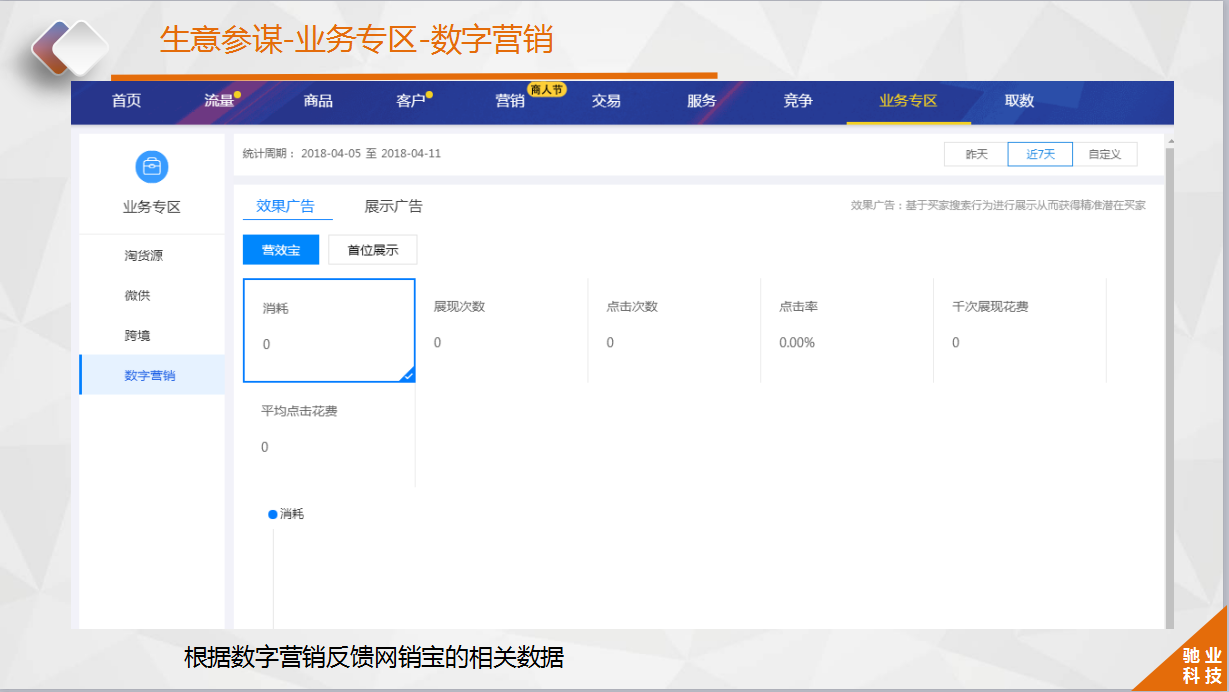Click the statistics period 2018-04-05 至 2018-04-11 text
The height and width of the screenshot is (692, 1229).
[x=371, y=153]
